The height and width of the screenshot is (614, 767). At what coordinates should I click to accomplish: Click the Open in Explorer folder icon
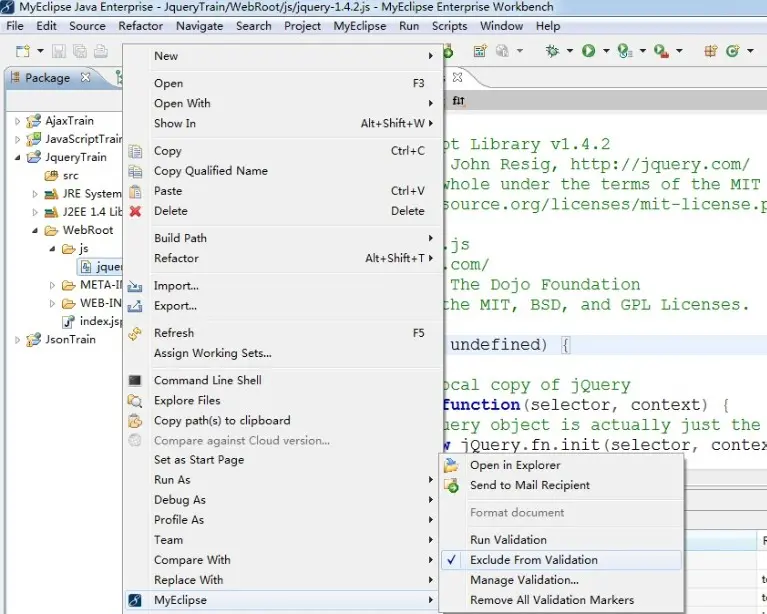click(x=451, y=465)
